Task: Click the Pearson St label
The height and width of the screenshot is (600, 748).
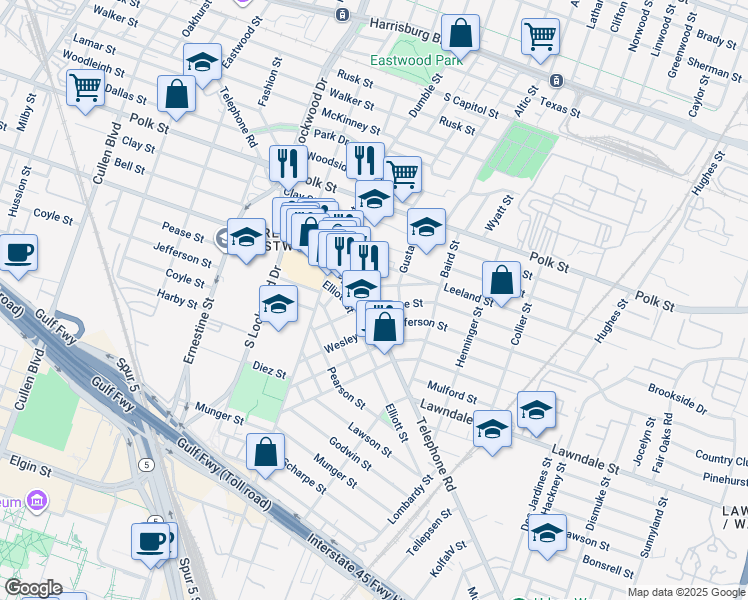Action: (346, 388)
